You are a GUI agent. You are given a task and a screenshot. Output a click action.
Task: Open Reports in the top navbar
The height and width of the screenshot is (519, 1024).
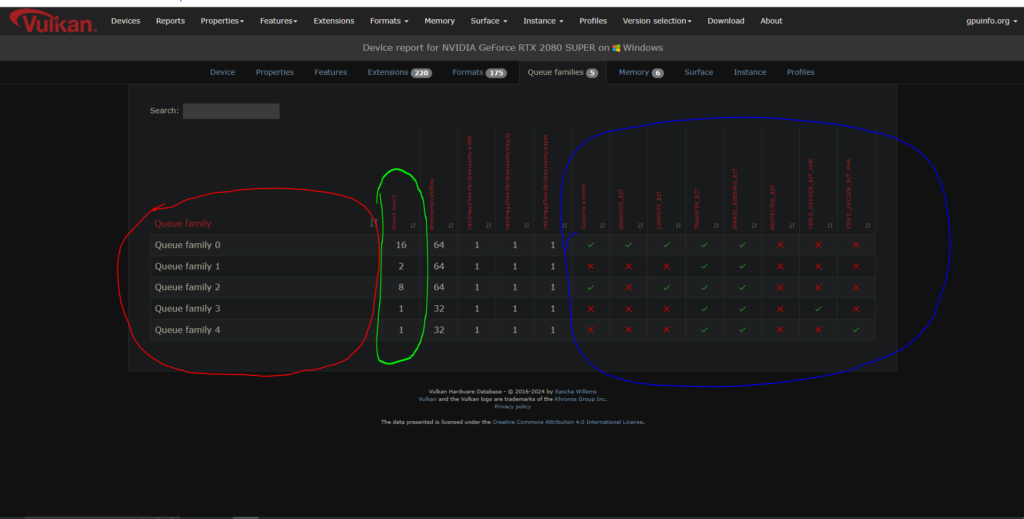pos(170,21)
